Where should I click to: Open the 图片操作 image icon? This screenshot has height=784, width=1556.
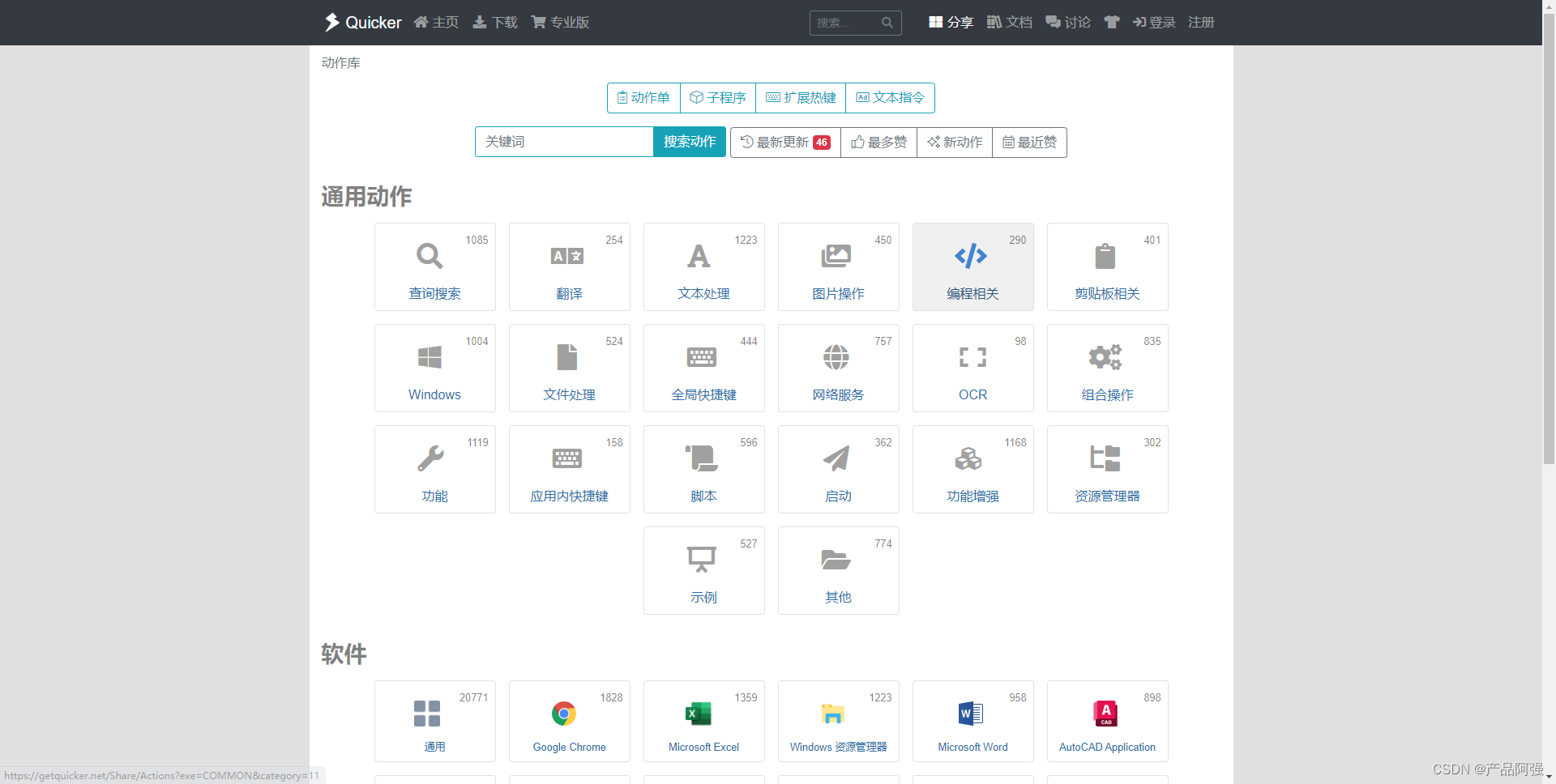836,256
